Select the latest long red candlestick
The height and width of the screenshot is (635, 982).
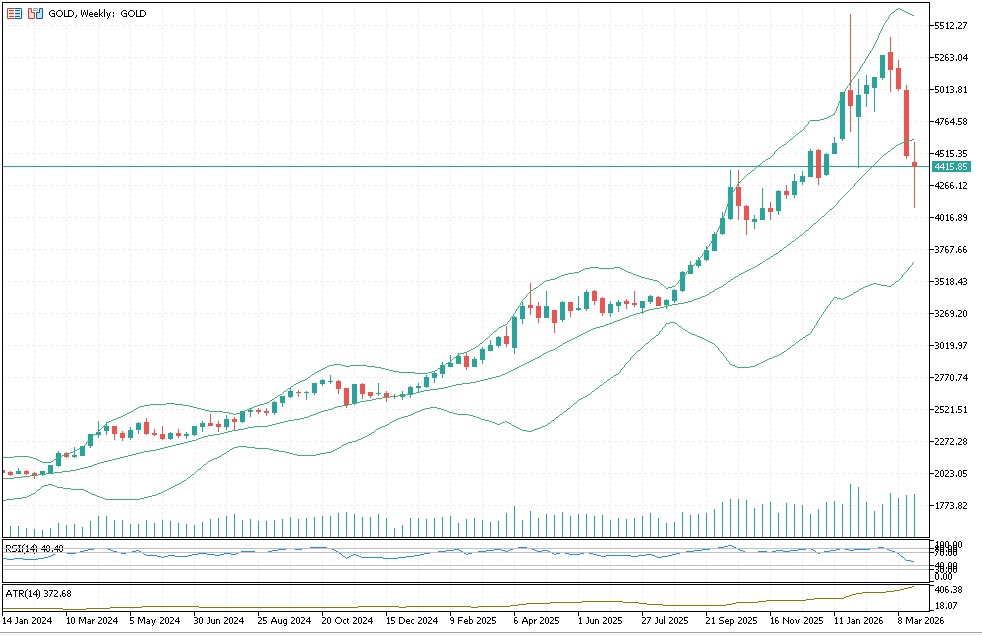[905, 120]
